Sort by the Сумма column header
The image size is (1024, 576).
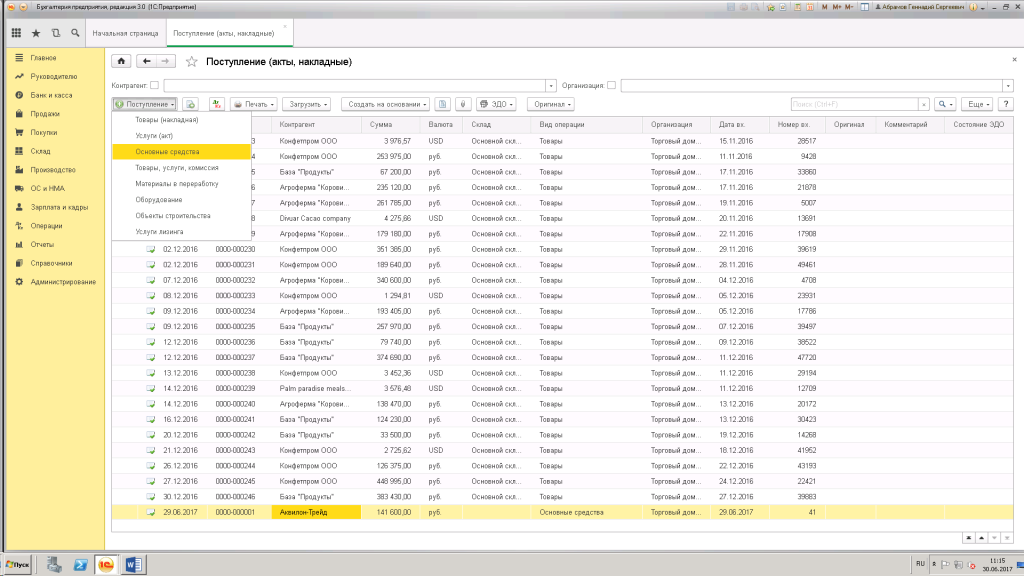(x=390, y=125)
